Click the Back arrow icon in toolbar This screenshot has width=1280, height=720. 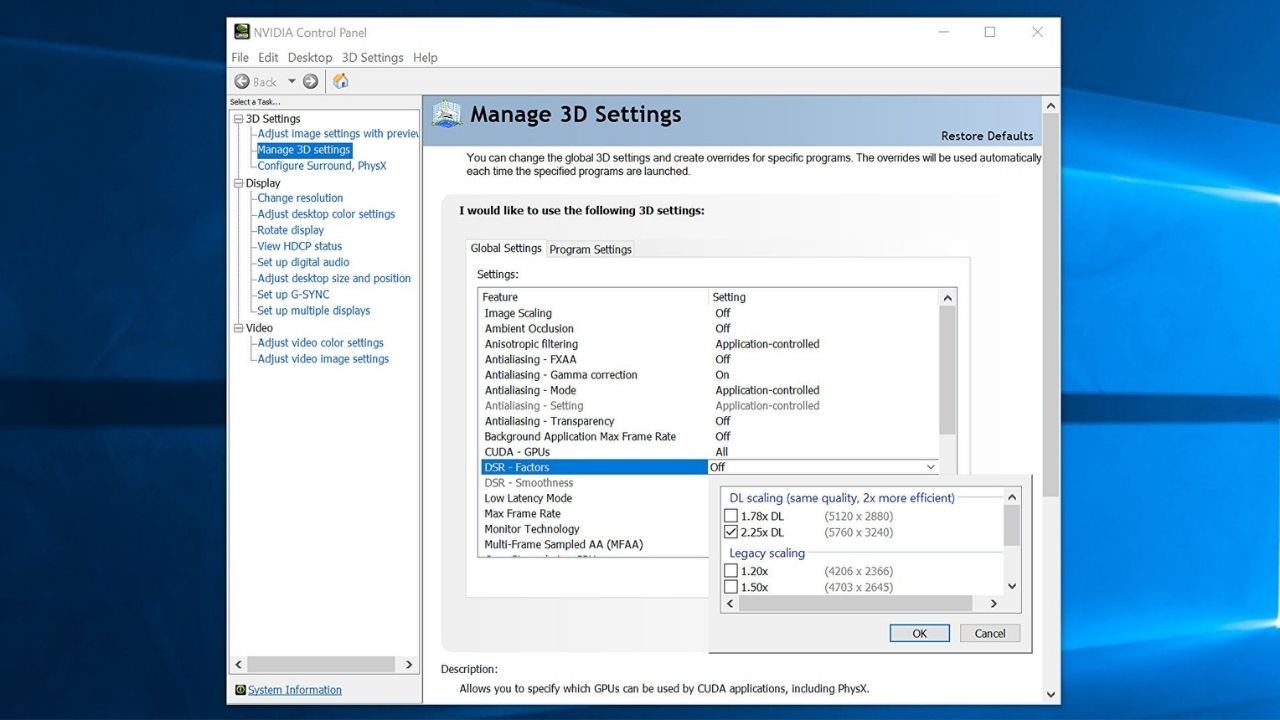point(242,82)
